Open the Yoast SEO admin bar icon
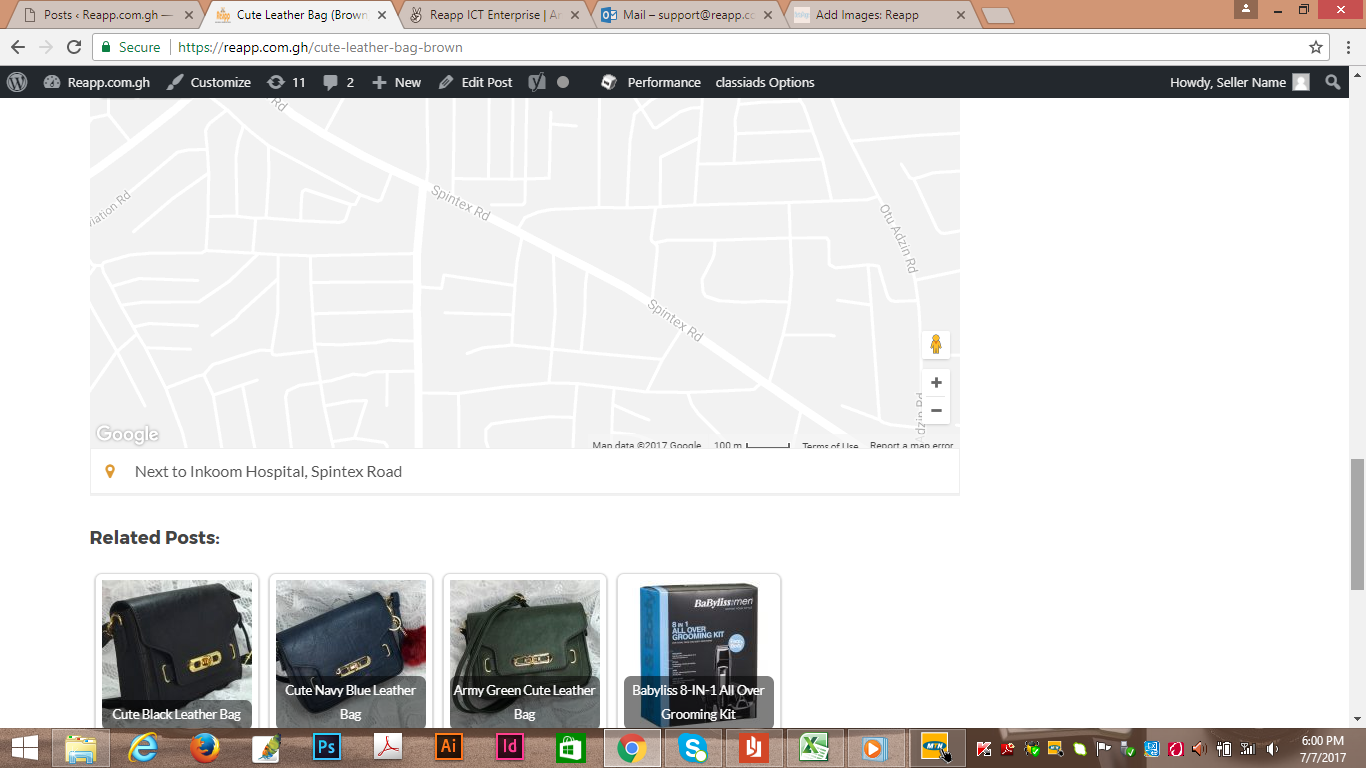Viewport: 1366px width, 768px height. click(x=537, y=82)
